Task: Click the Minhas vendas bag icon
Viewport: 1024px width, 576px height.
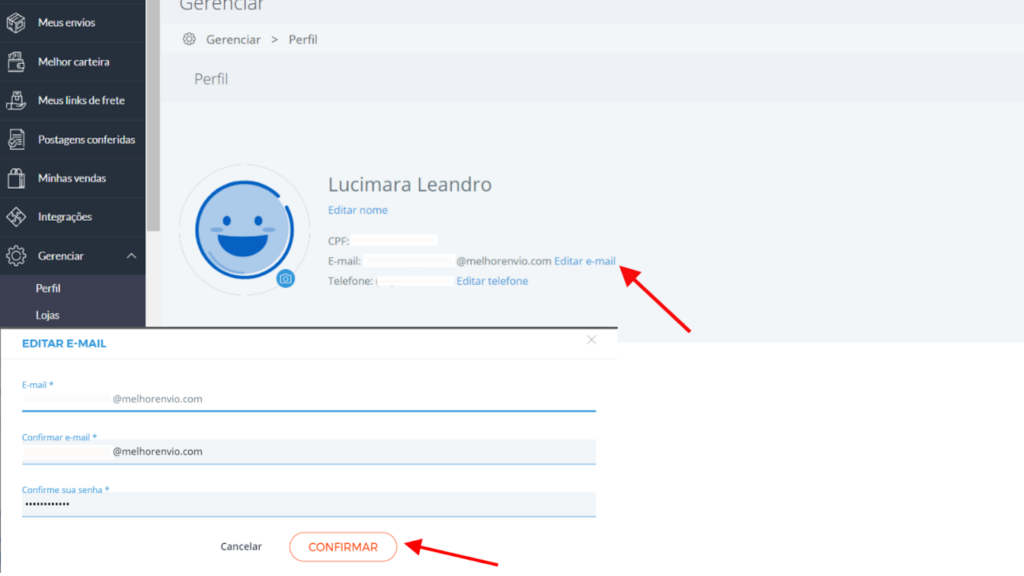Action: tap(16, 178)
